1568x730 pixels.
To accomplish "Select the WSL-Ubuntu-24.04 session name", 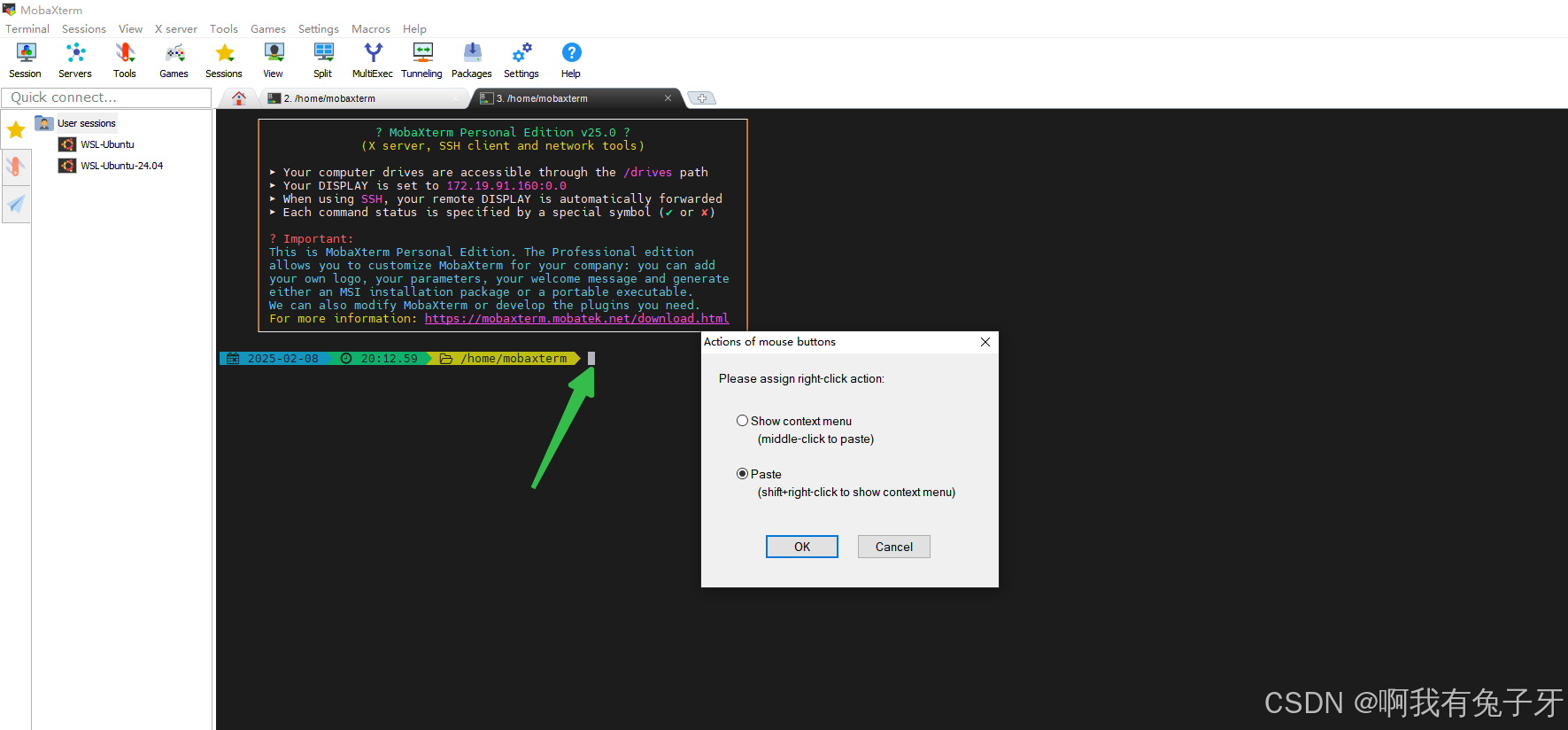I will (122, 166).
